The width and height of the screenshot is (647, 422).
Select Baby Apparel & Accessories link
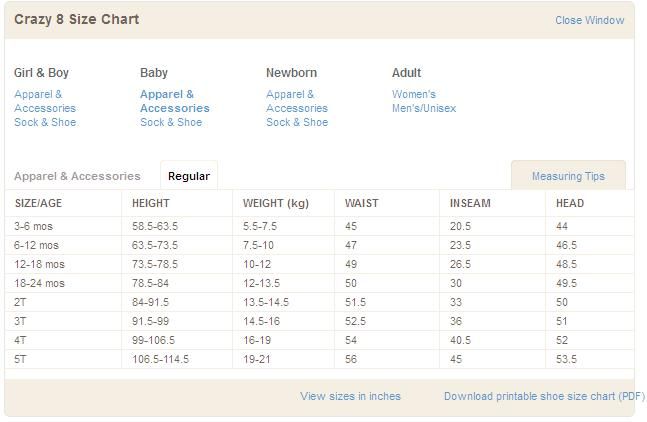(x=174, y=101)
